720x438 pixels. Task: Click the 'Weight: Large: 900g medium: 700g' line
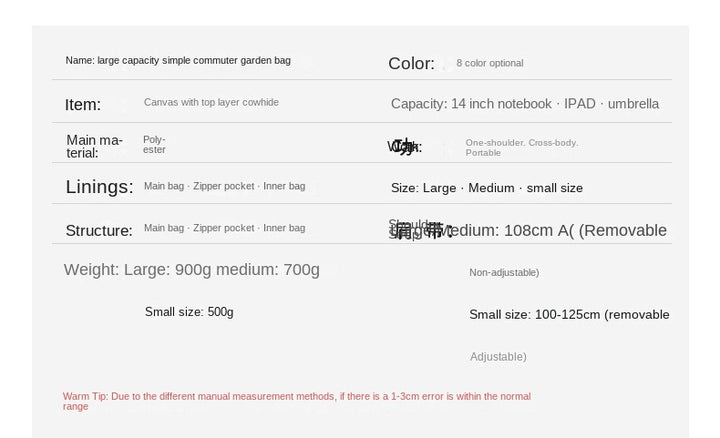click(x=191, y=270)
